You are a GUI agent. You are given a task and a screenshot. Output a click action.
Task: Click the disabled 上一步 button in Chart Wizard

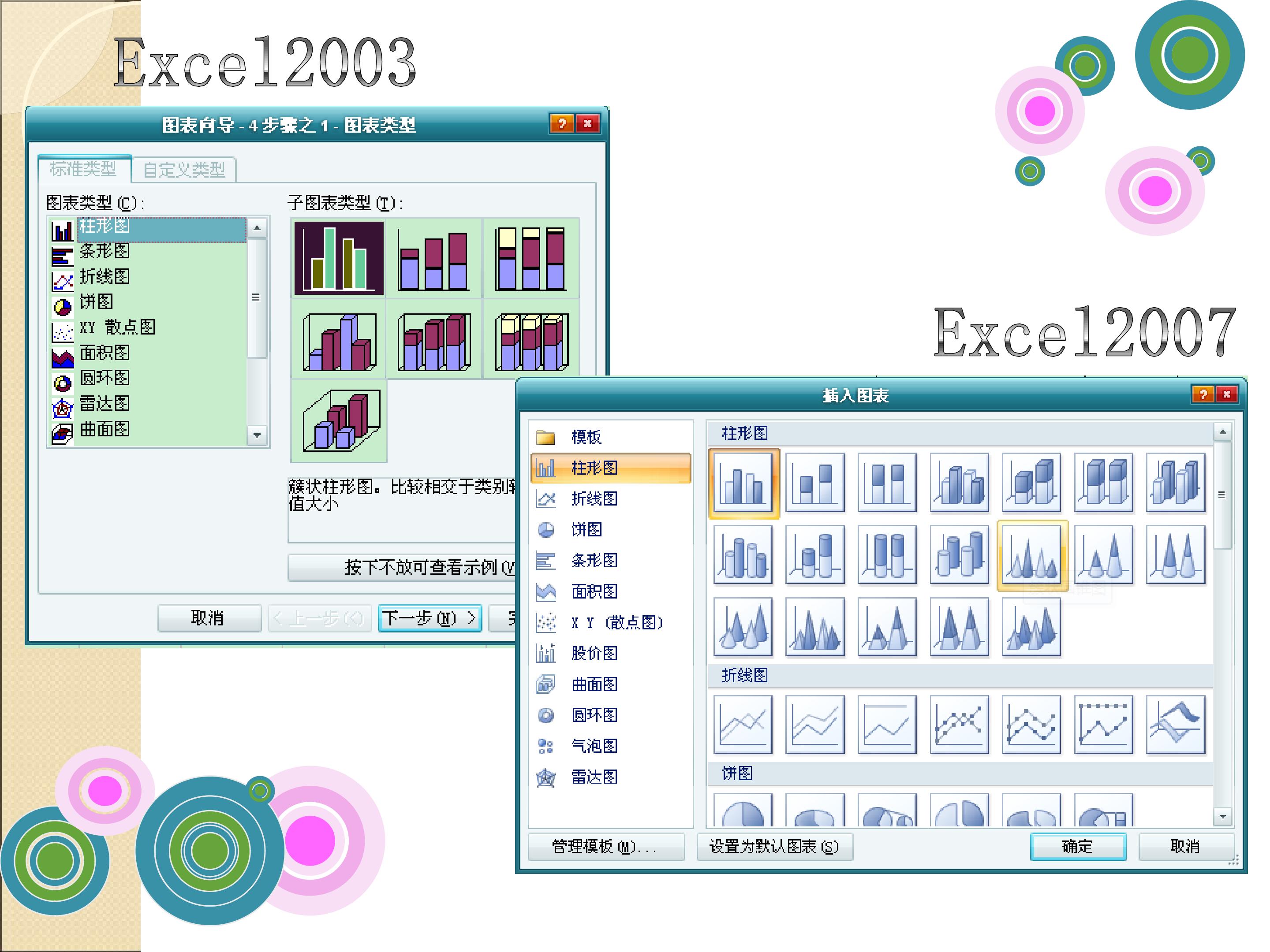(x=319, y=618)
